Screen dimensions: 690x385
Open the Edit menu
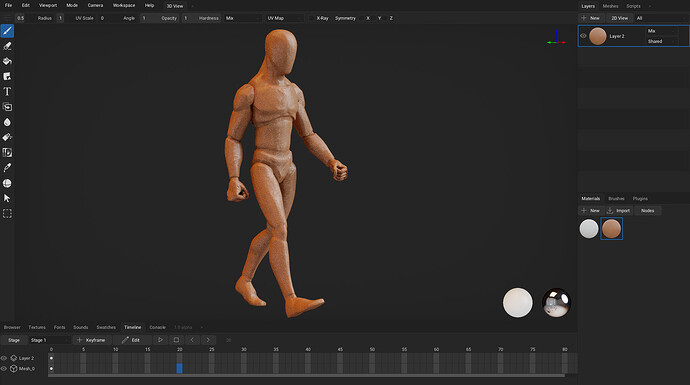pyautogui.click(x=26, y=5)
